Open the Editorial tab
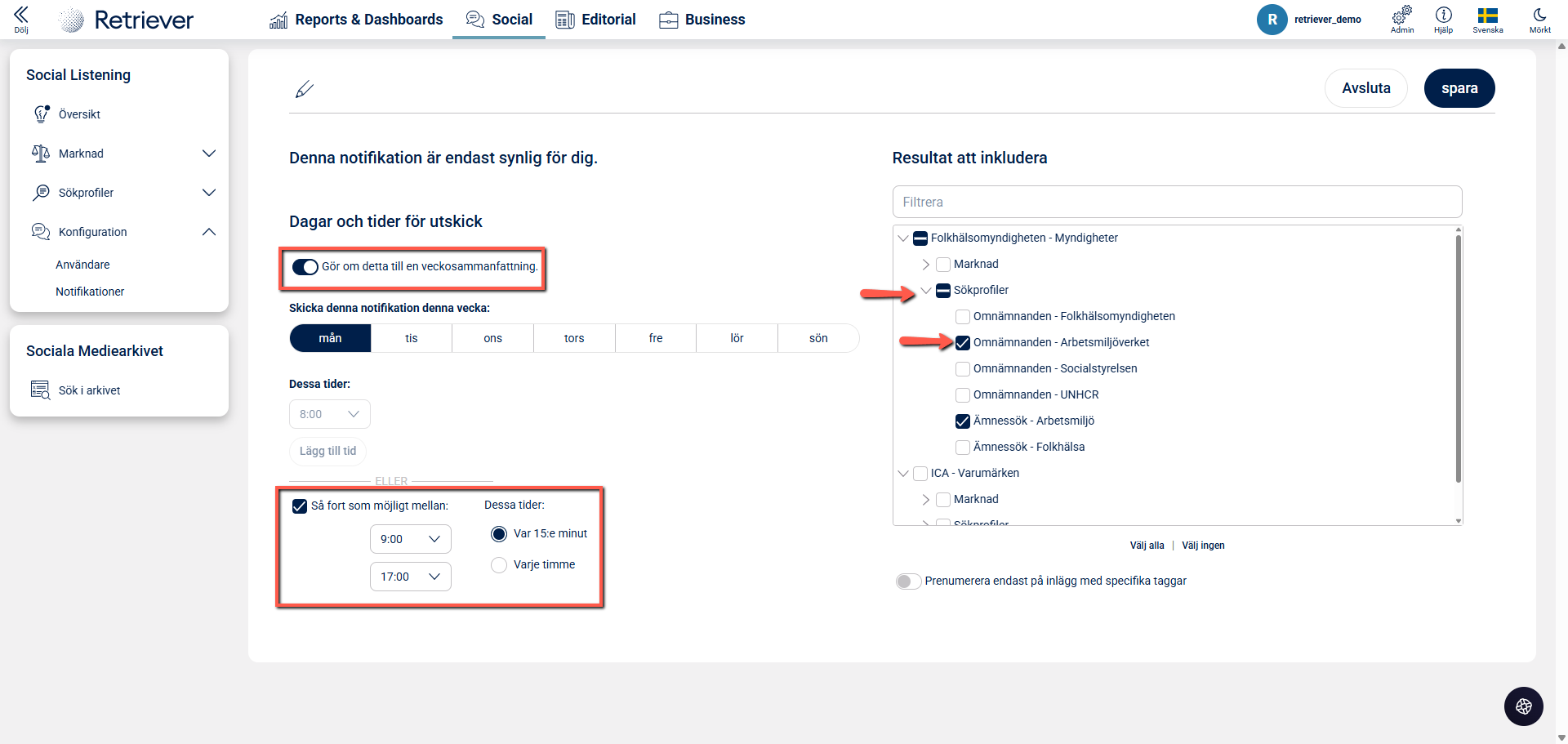Viewport: 1568px width, 744px height. coord(595,20)
